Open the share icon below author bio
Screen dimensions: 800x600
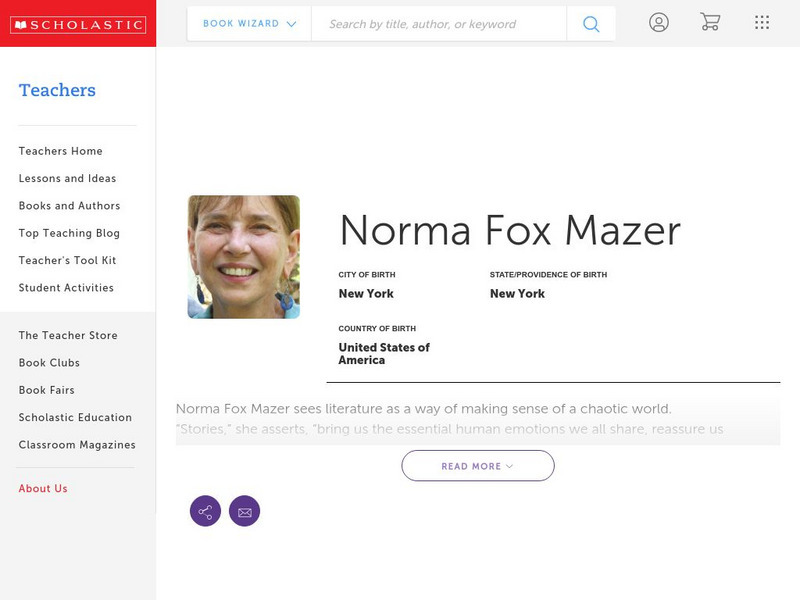coord(206,510)
